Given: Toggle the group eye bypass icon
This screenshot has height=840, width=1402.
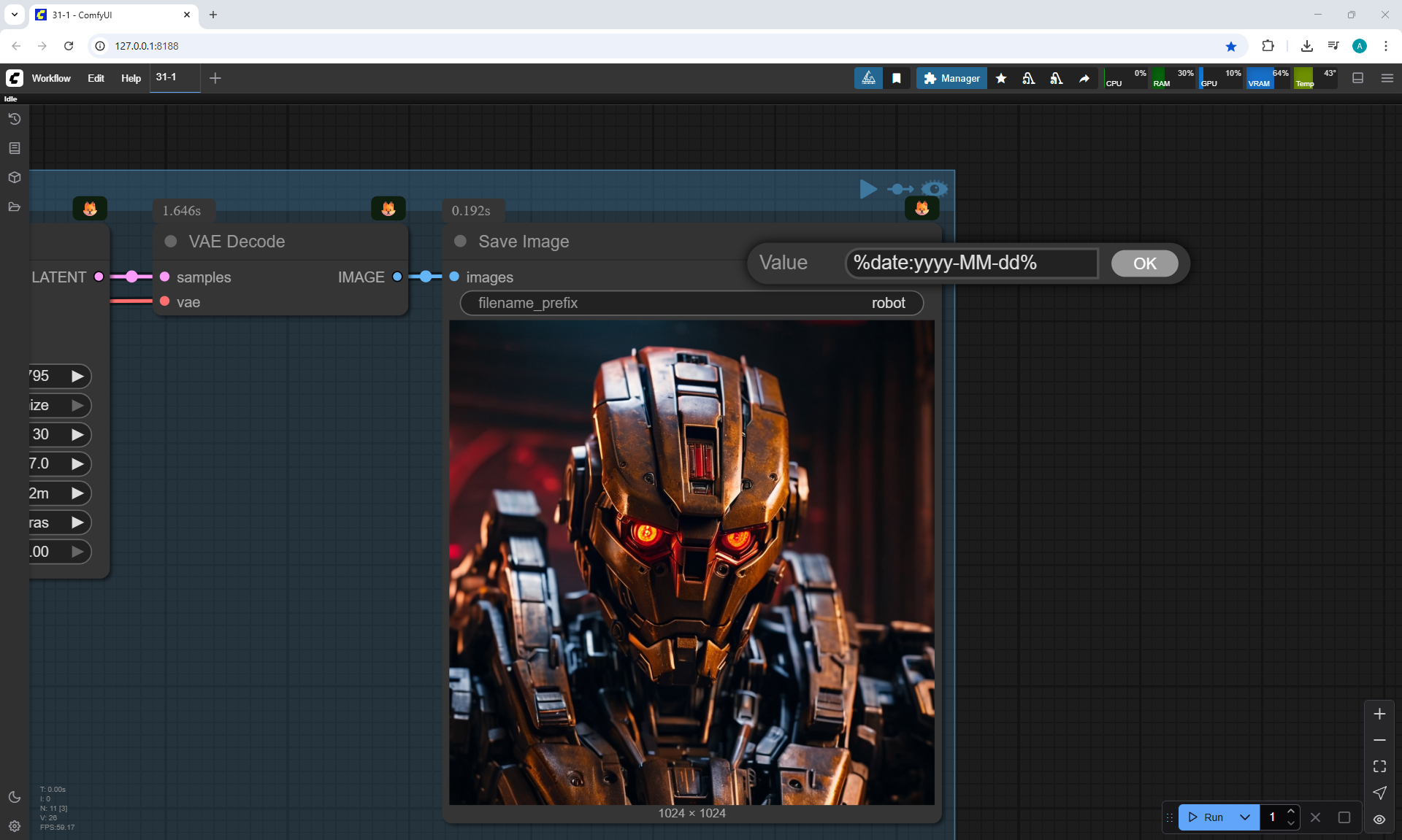Looking at the screenshot, I should pos(934,189).
